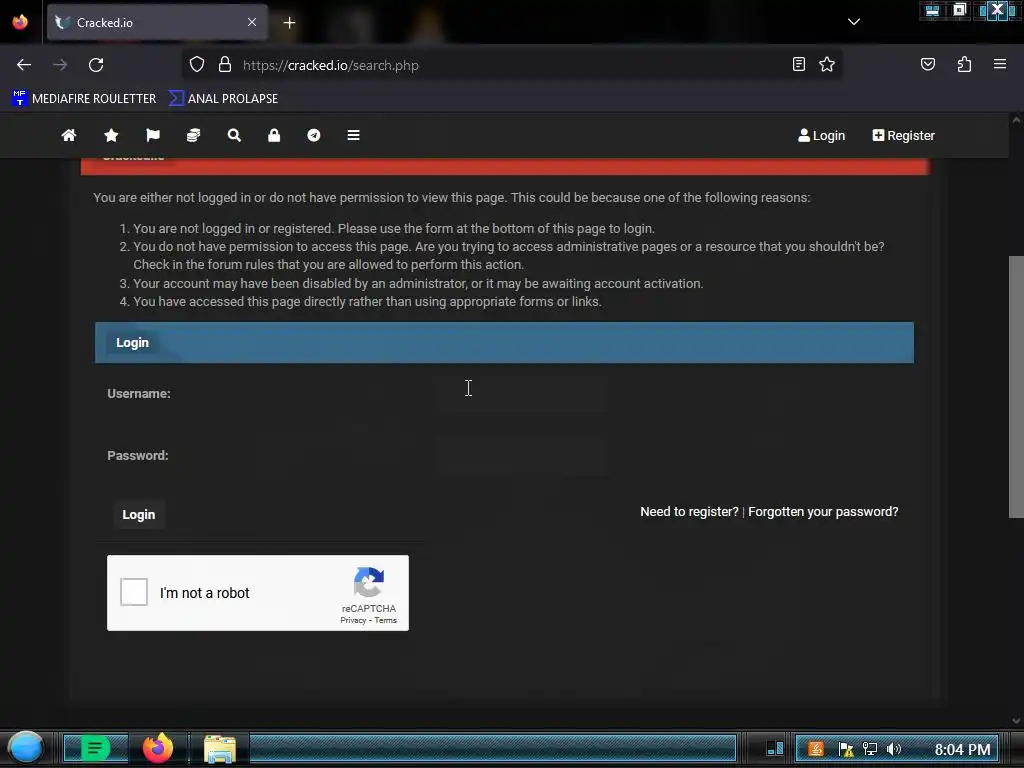Viewport: 1024px width, 768px height.
Task: Select the cracked.io address bar URL
Action: point(330,65)
